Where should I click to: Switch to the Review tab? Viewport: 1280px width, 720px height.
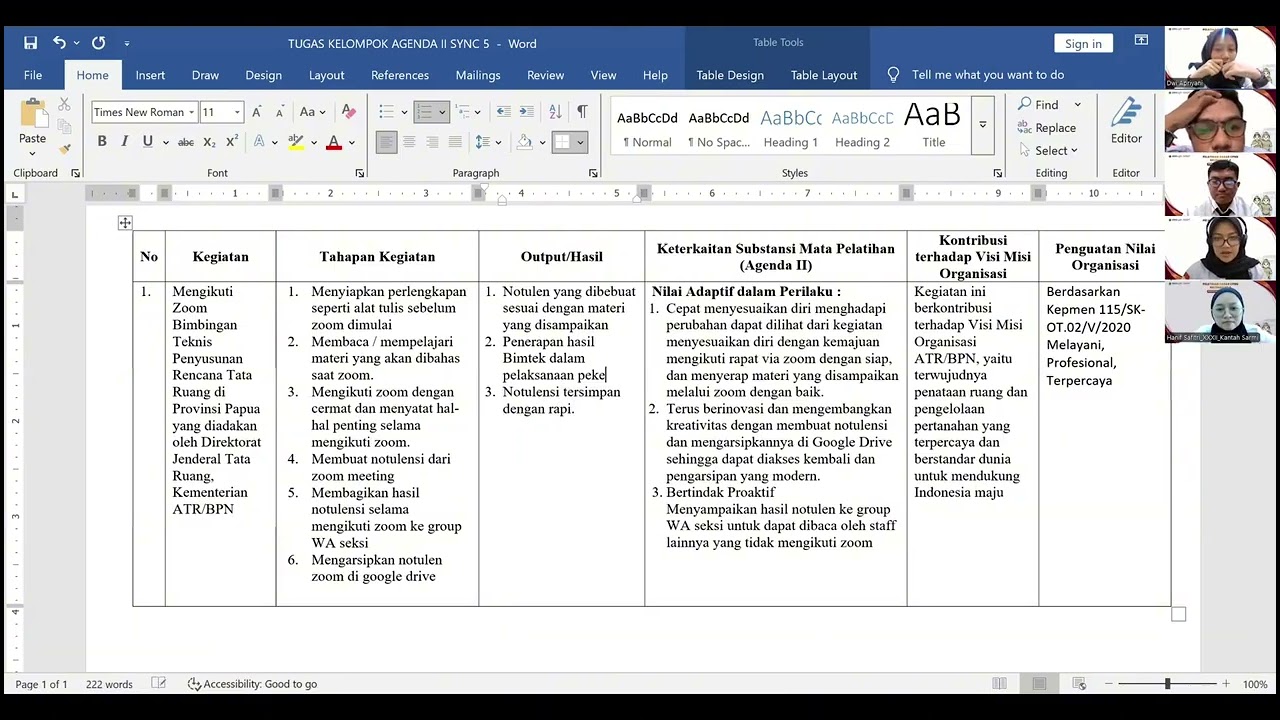pos(545,75)
